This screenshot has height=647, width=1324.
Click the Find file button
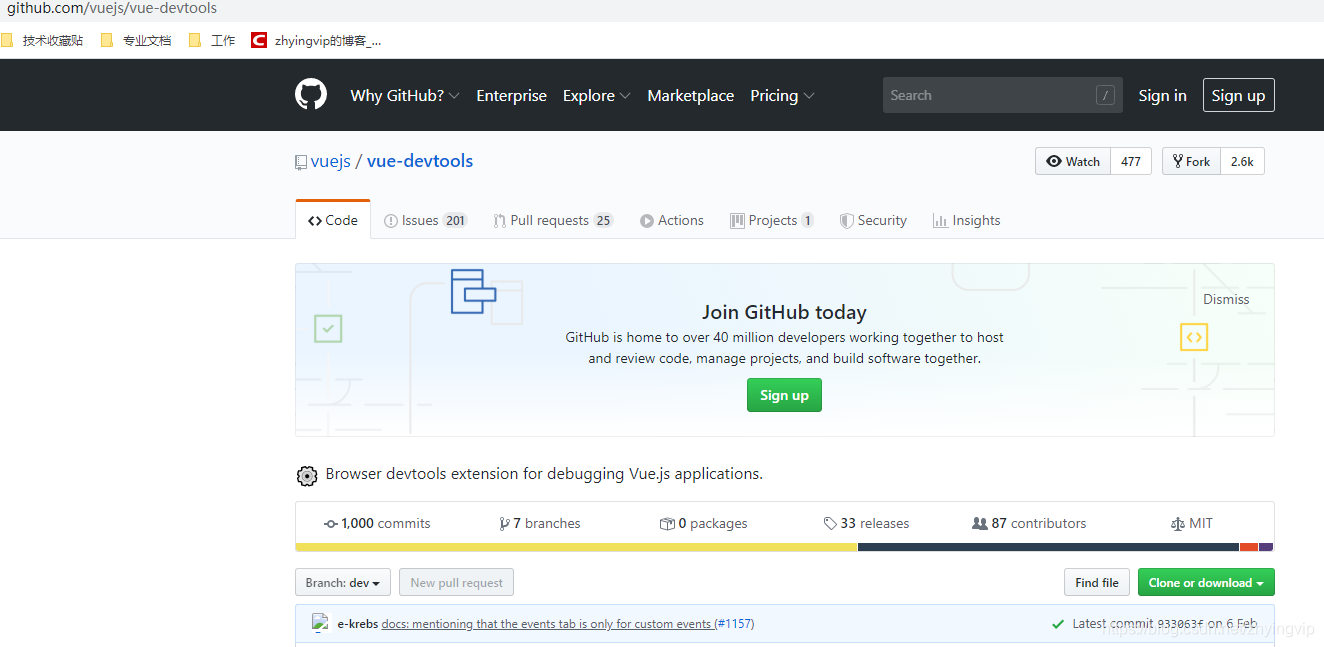pyautogui.click(x=1097, y=582)
